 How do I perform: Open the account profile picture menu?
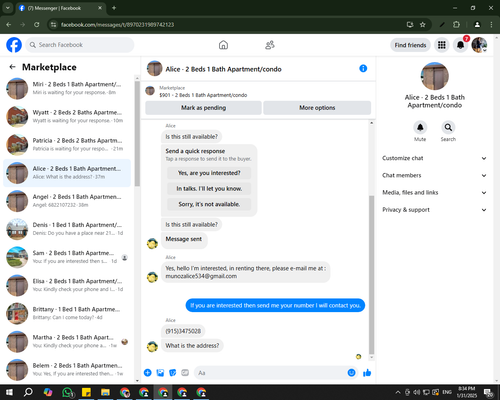(479, 45)
